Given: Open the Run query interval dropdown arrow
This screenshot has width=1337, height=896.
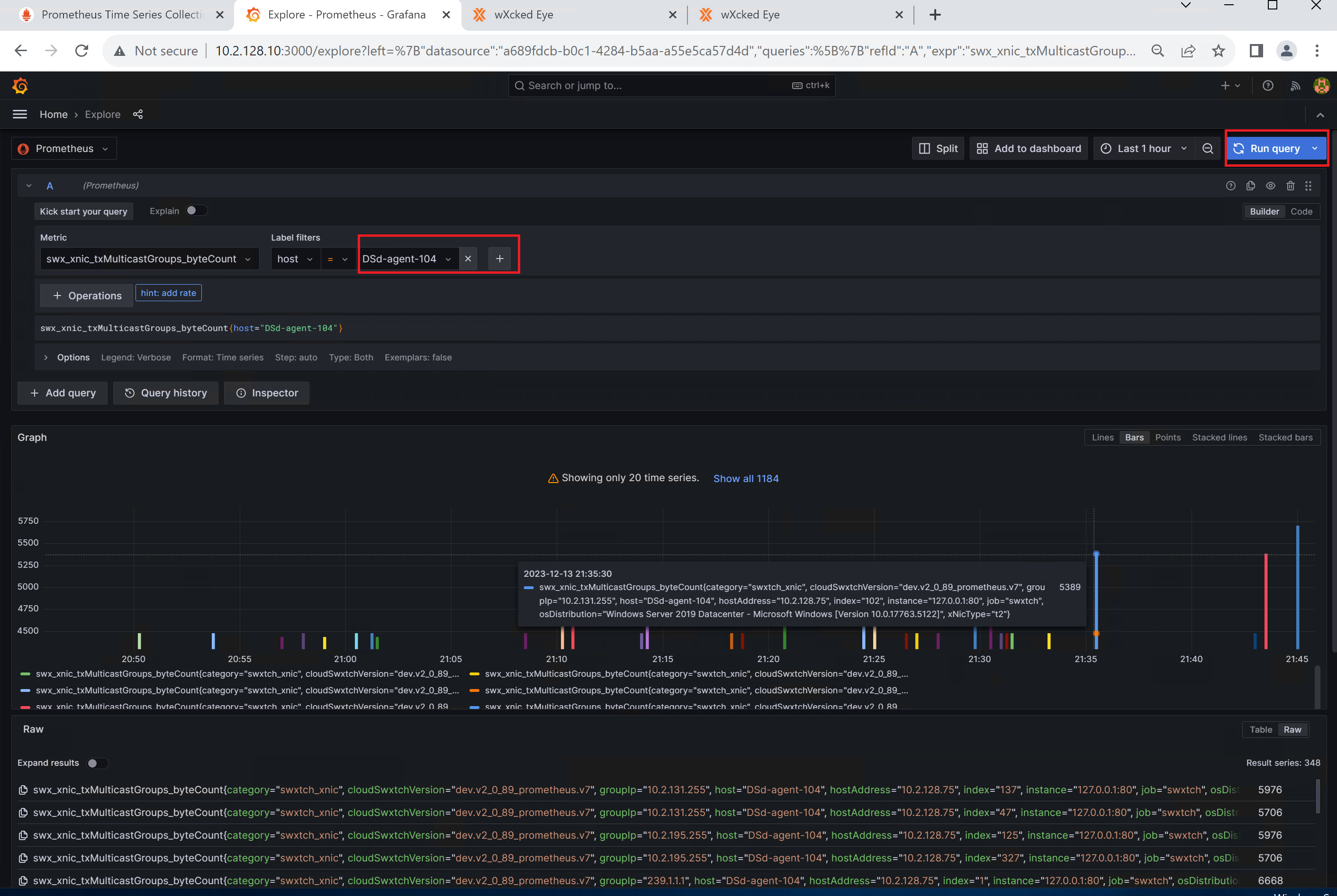Looking at the screenshot, I should click(x=1315, y=149).
